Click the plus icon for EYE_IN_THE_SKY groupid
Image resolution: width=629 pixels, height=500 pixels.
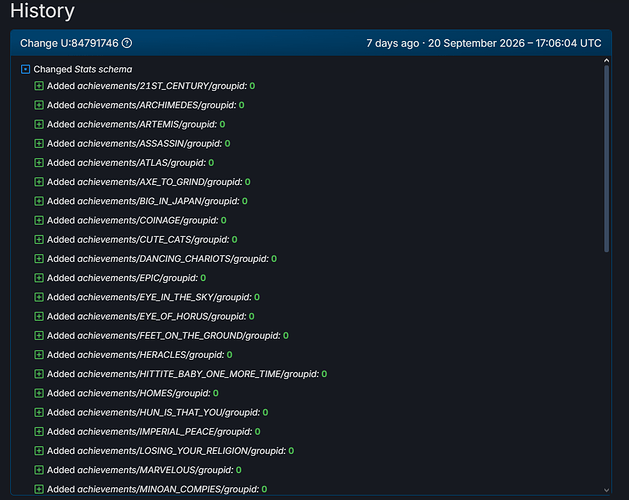tap(39, 297)
